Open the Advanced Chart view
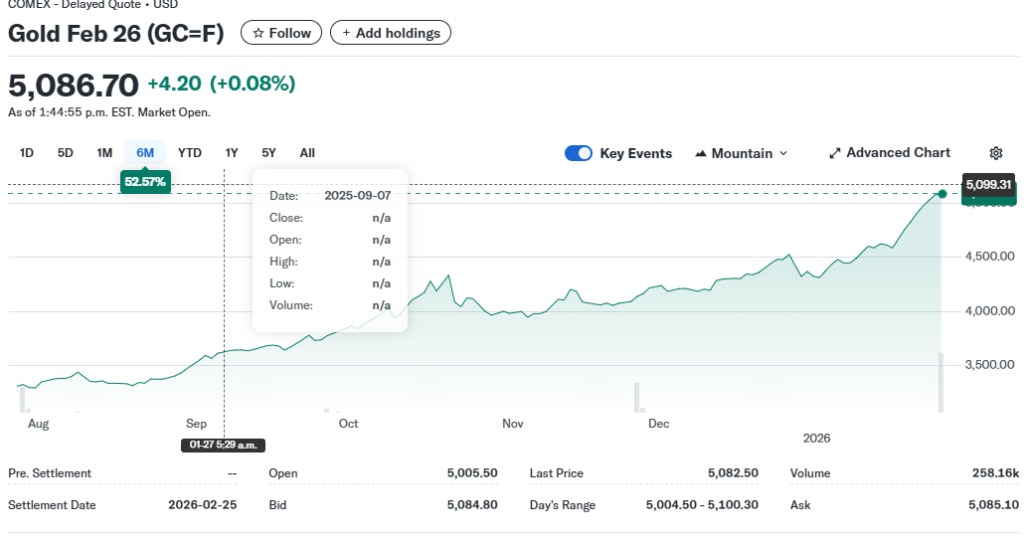Viewport: 1024px width, 543px height. pos(889,153)
